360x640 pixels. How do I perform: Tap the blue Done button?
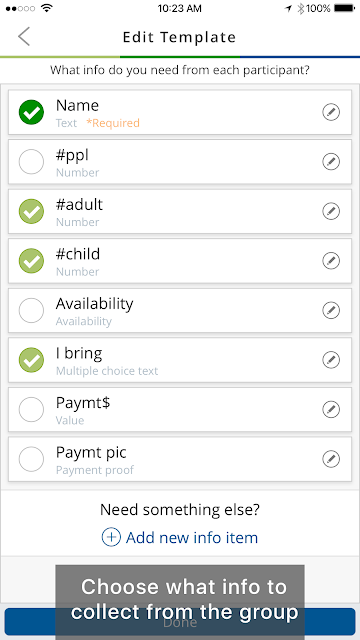180,622
